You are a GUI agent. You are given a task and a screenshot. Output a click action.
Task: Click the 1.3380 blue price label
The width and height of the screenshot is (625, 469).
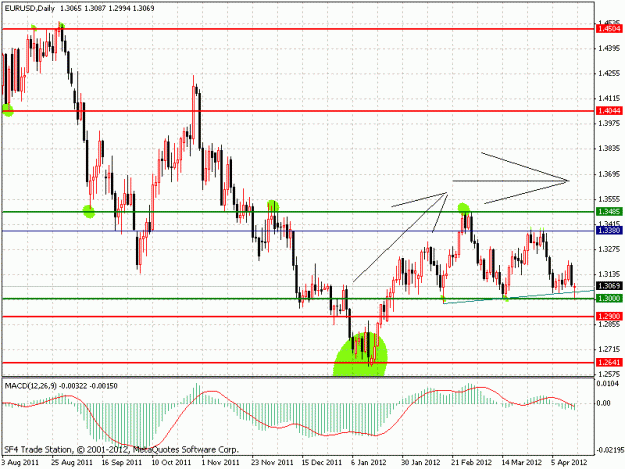609,230
